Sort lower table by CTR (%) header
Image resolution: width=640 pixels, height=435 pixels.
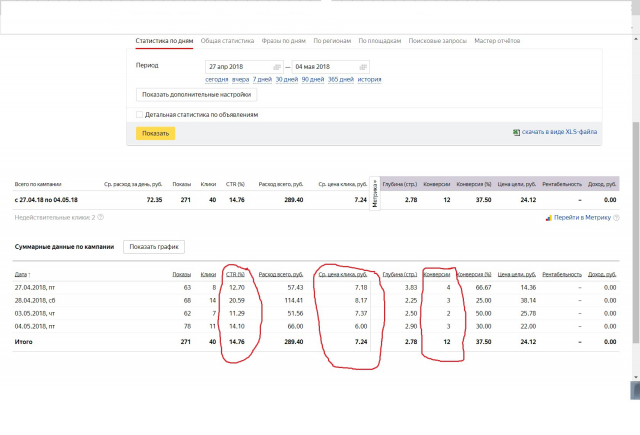[x=236, y=275]
